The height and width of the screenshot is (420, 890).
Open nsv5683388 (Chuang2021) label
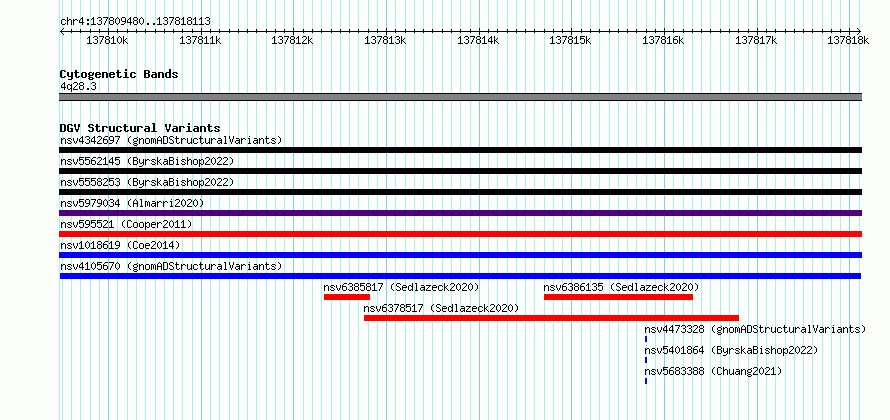713,371
